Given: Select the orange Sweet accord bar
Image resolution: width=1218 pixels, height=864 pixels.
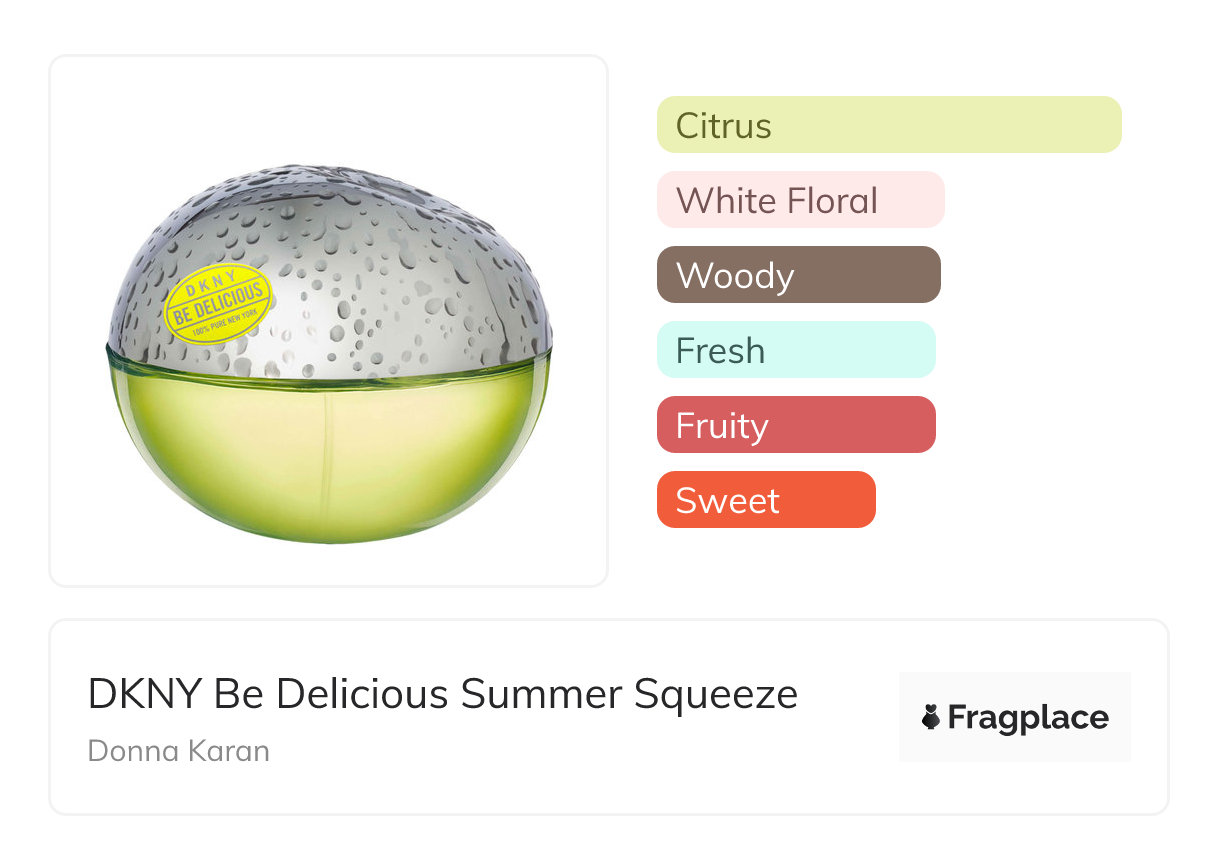Looking at the screenshot, I should pos(766,500).
